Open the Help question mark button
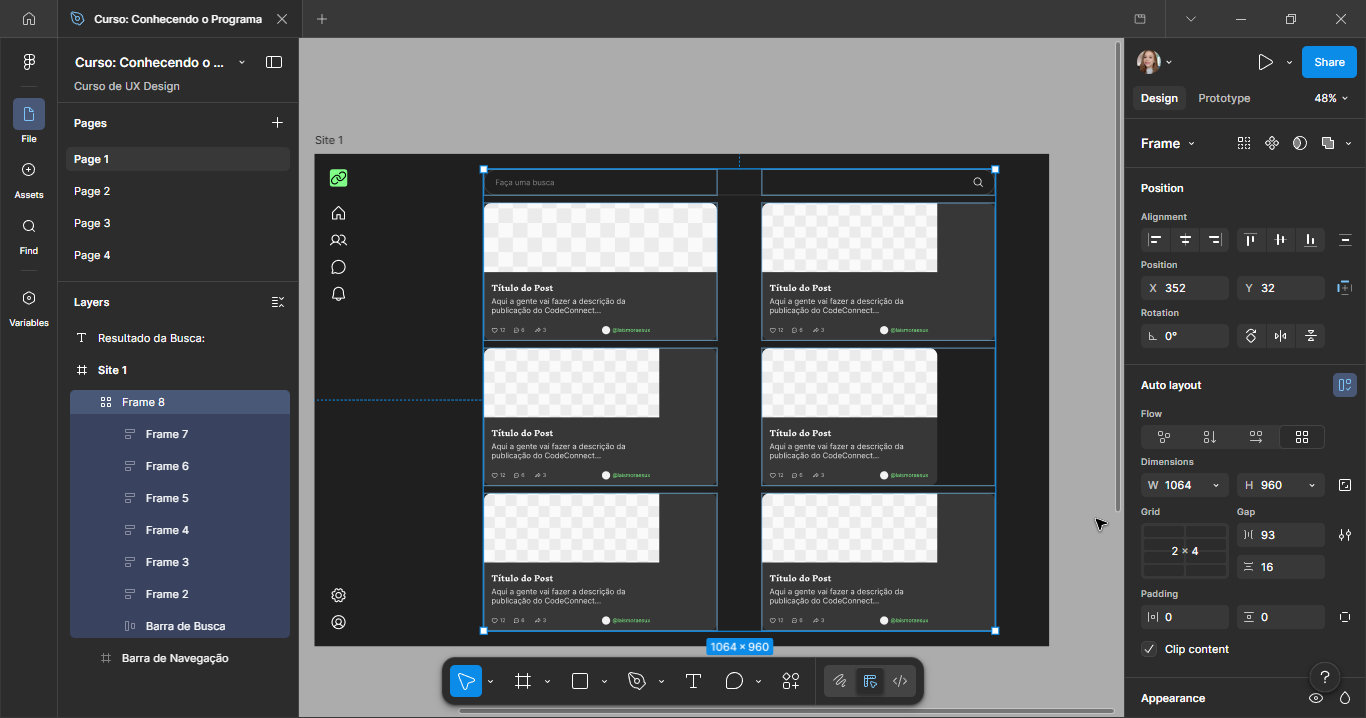 (x=1324, y=677)
